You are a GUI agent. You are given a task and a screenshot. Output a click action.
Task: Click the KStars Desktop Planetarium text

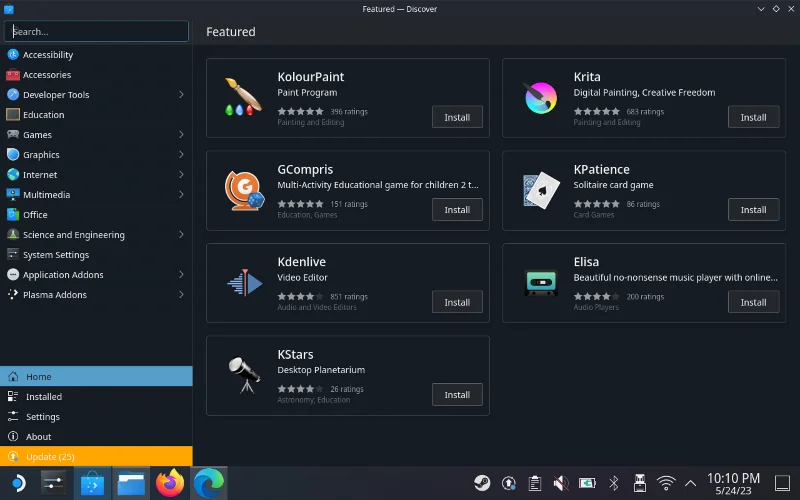coord(321,369)
